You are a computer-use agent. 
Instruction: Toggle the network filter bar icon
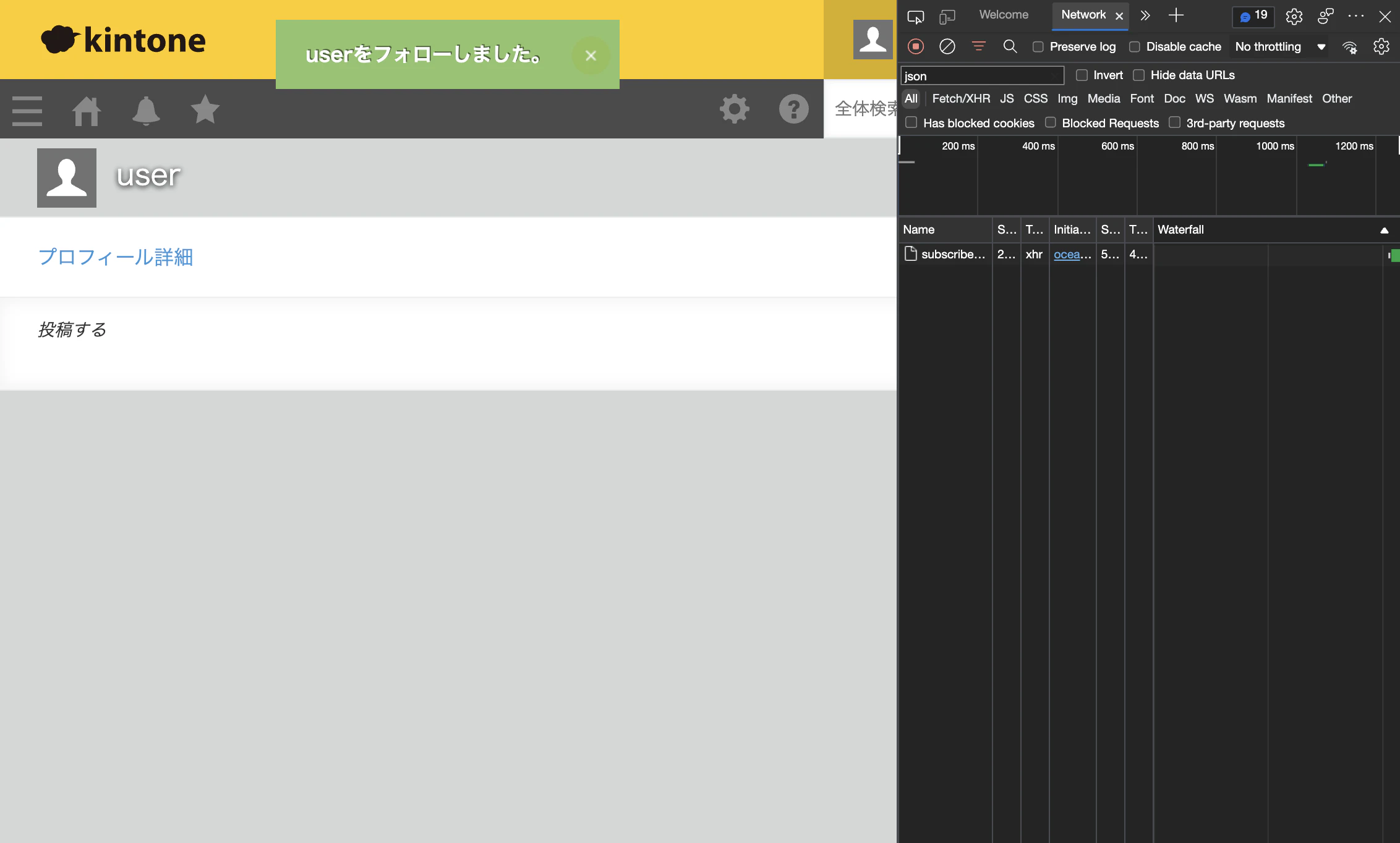979,46
